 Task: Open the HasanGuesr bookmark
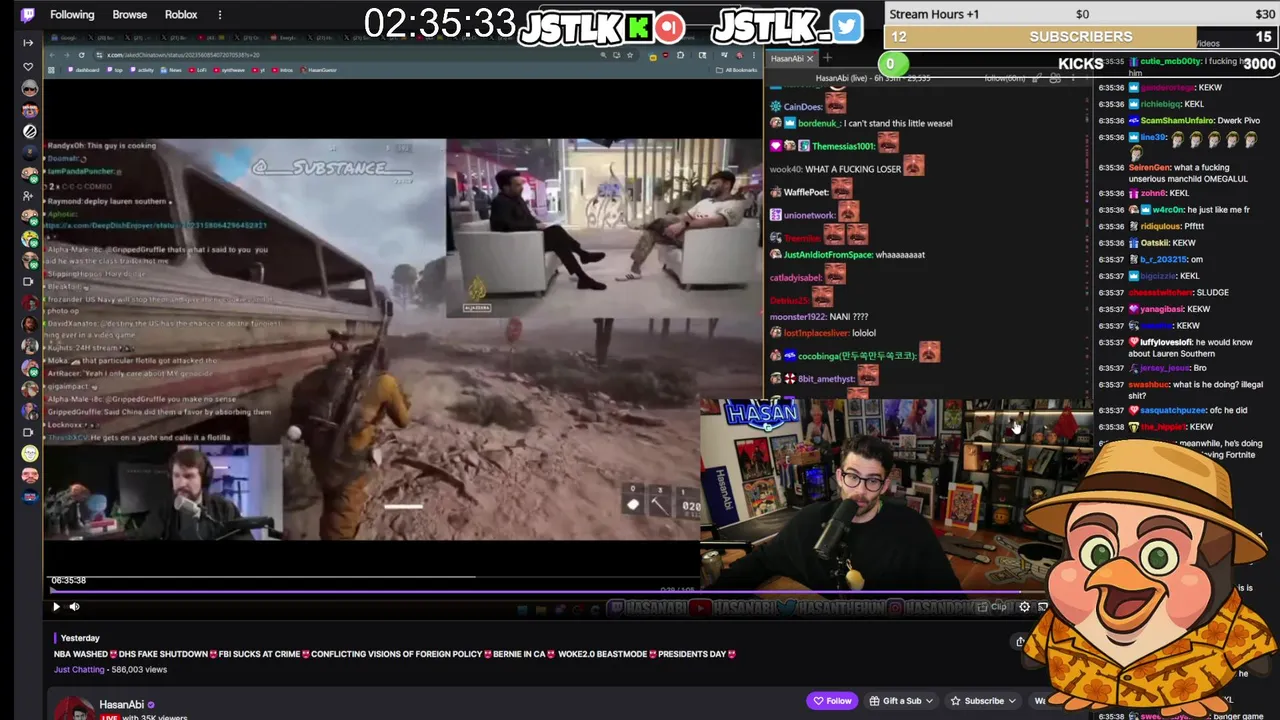319,70
